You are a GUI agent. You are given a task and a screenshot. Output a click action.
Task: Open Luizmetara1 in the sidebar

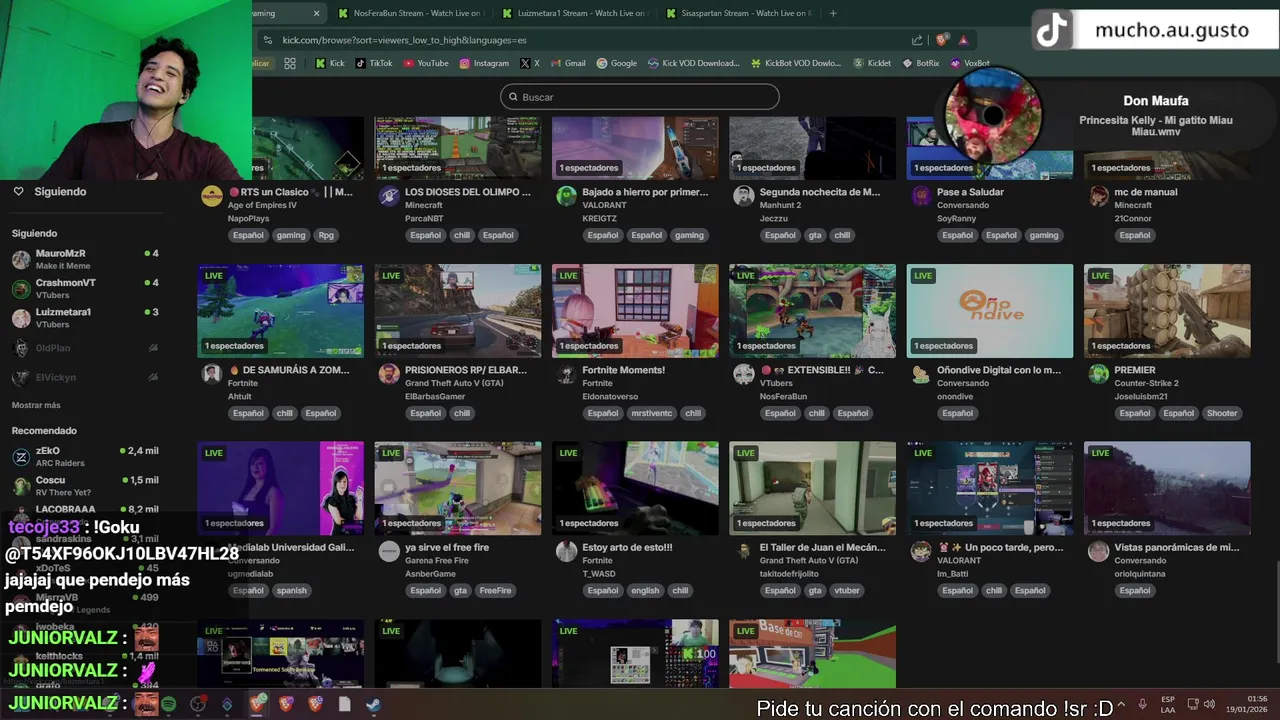(x=85, y=318)
